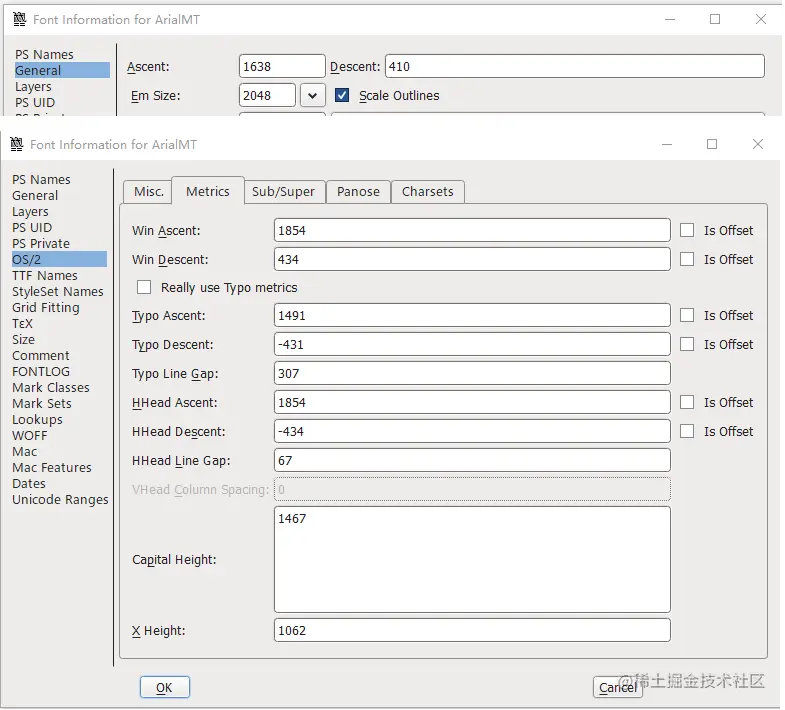Open the Em Size dropdown arrow
This screenshot has height=710, width=785.
(x=312, y=95)
